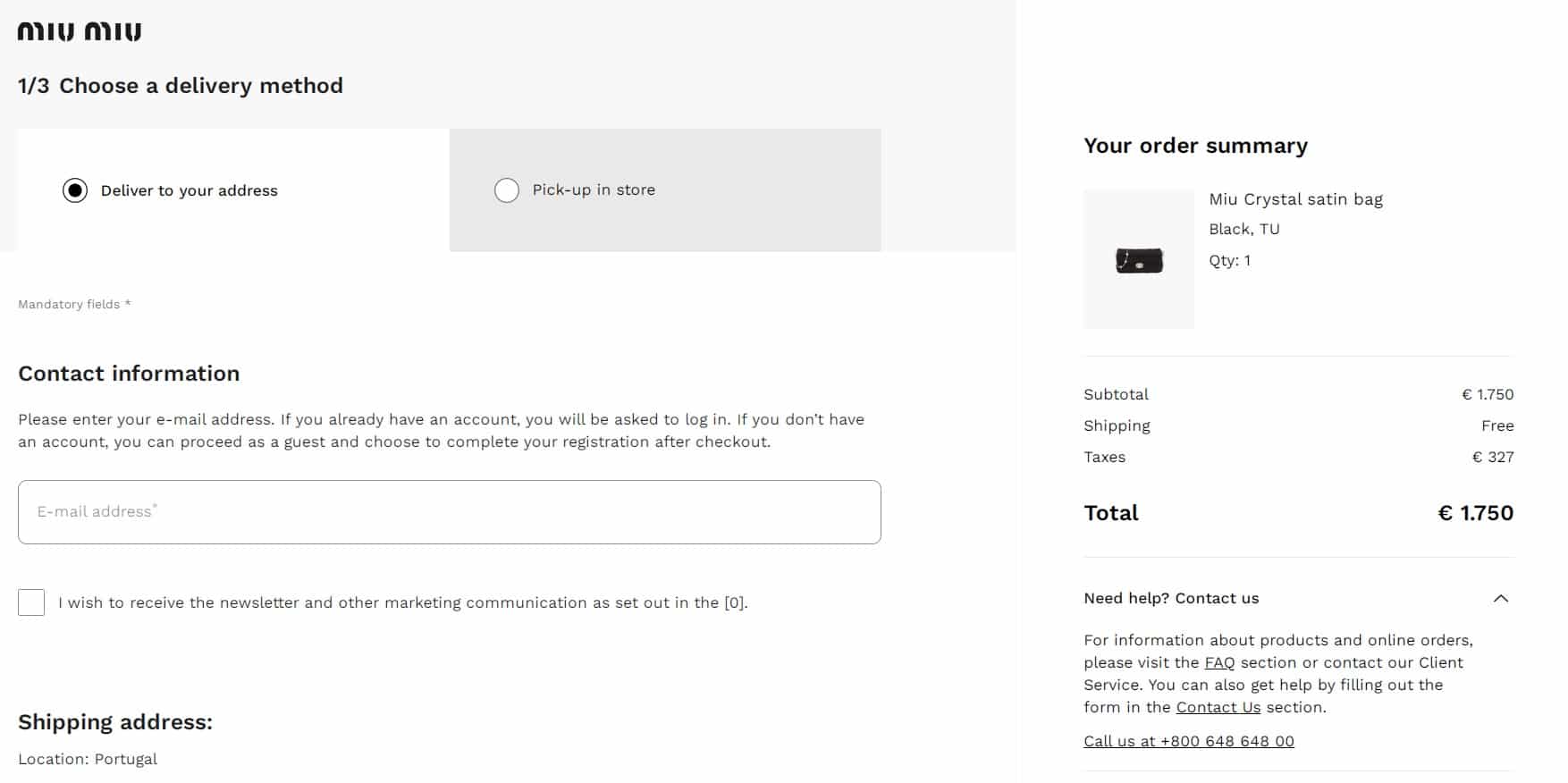1568x783 pixels.
Task: Select Pick-up in store radio button
Action: tap(507, 190)
